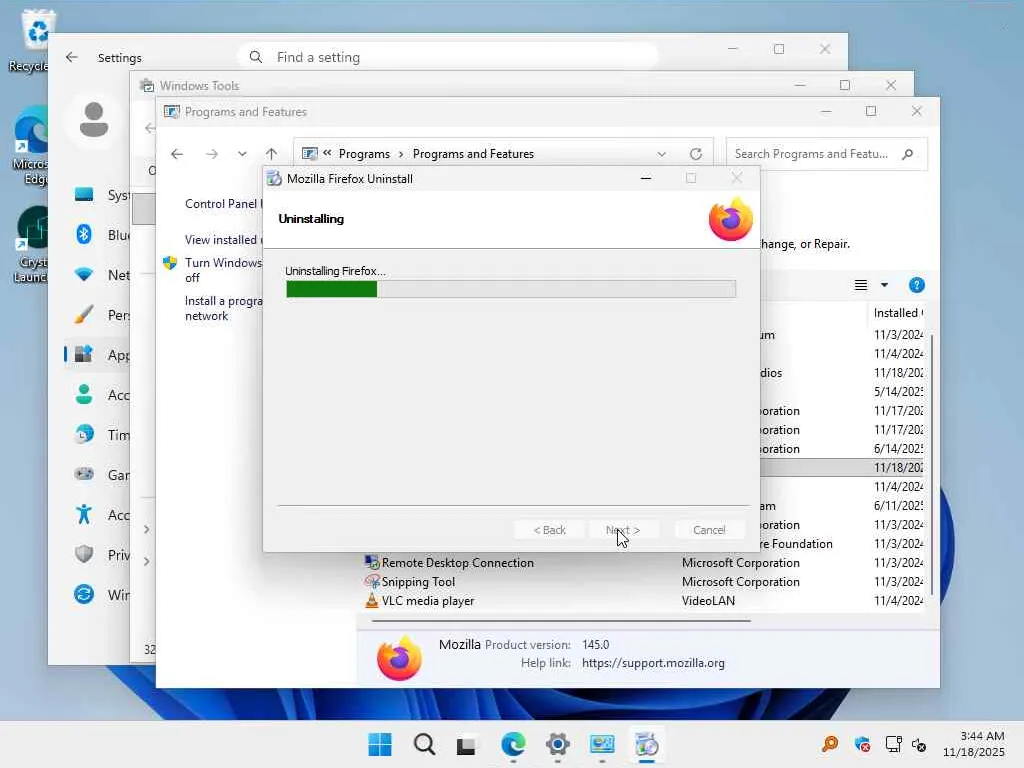
Task: Click the Installed On column header
Action: pyautogui.click(x=897, y=313)
